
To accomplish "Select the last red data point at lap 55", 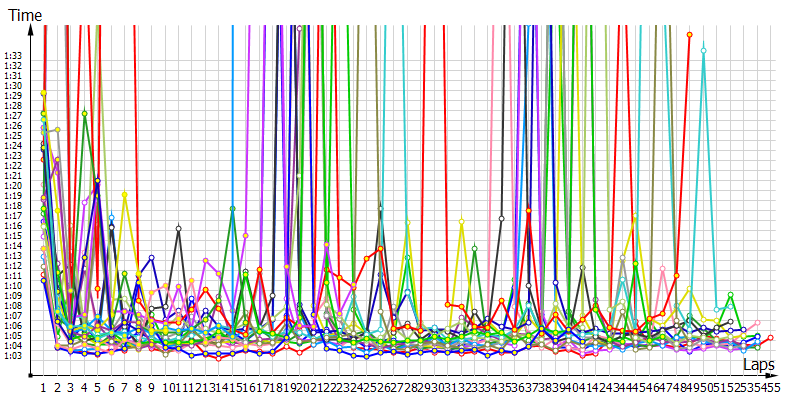I will (770, 338).
